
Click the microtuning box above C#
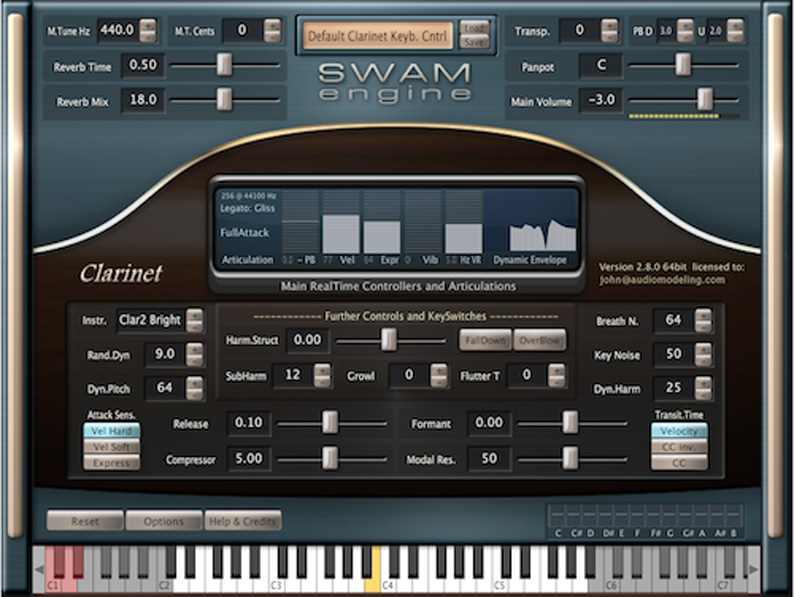[x=574, y=515]
